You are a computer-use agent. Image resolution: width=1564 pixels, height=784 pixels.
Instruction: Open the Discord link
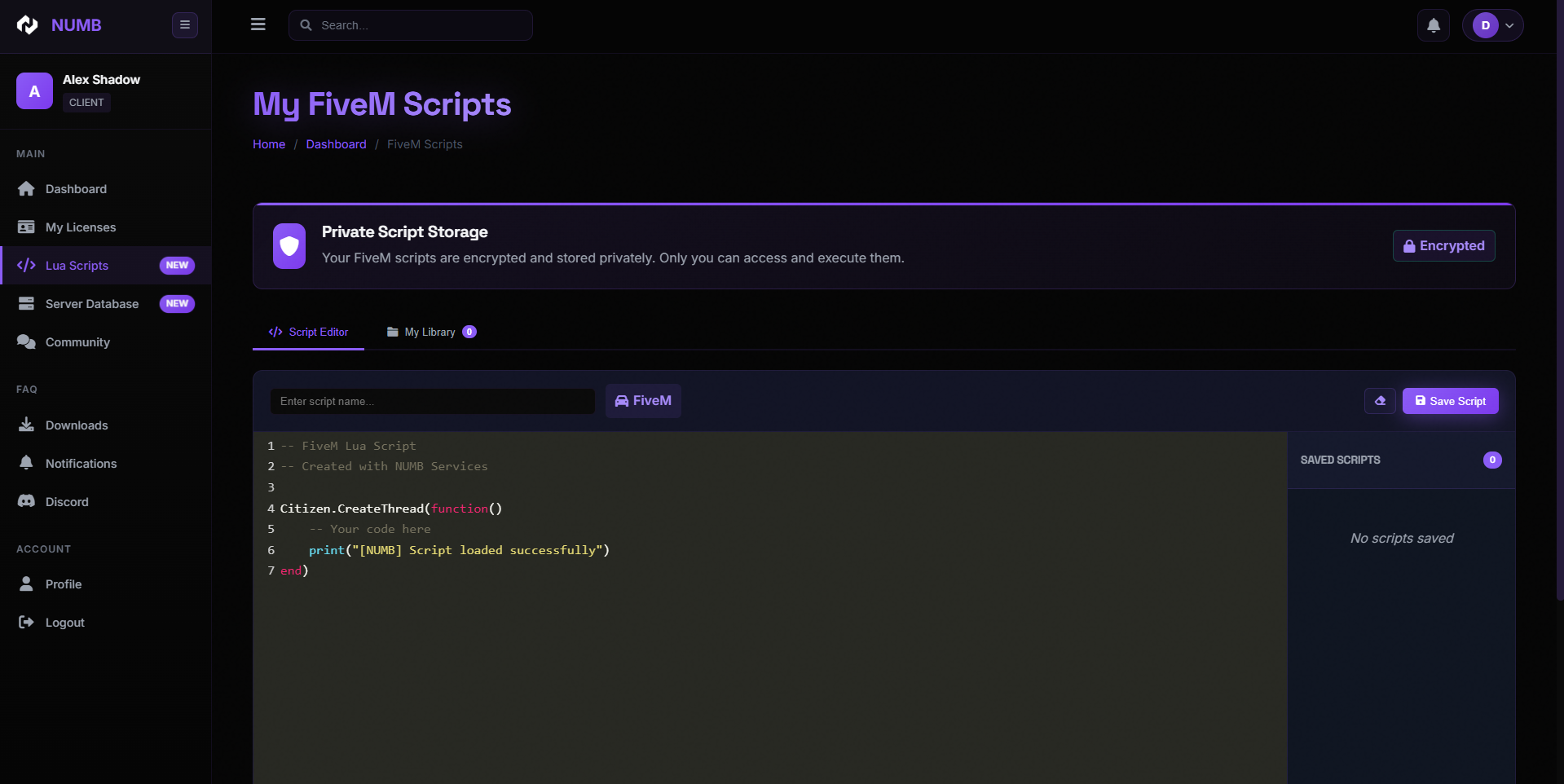(x=106, y=502)
